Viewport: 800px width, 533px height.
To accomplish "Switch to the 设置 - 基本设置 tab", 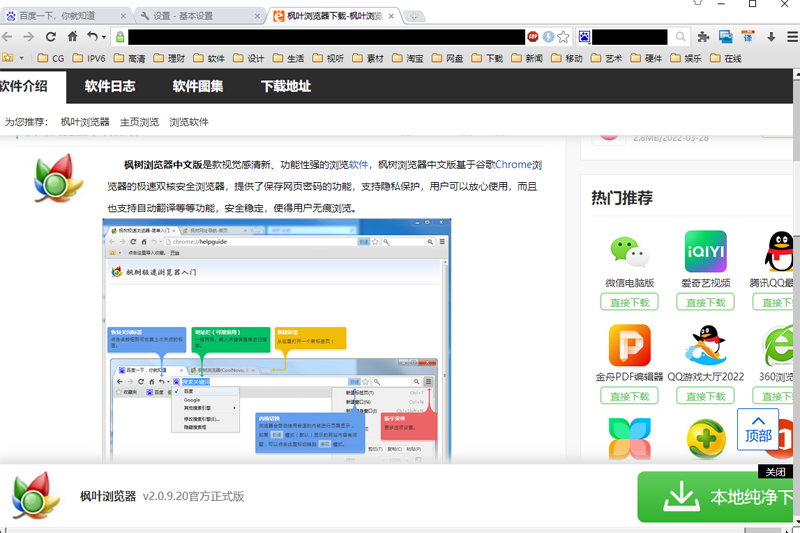I will tap(199, 16).
